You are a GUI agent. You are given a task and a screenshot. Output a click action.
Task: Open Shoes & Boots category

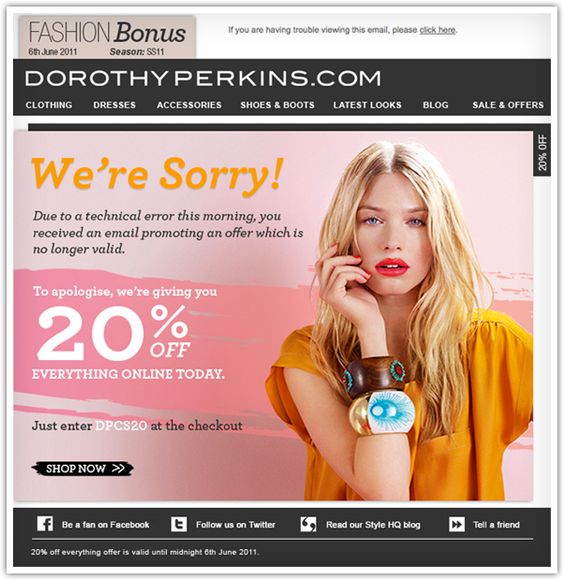[x=277, y=105]
